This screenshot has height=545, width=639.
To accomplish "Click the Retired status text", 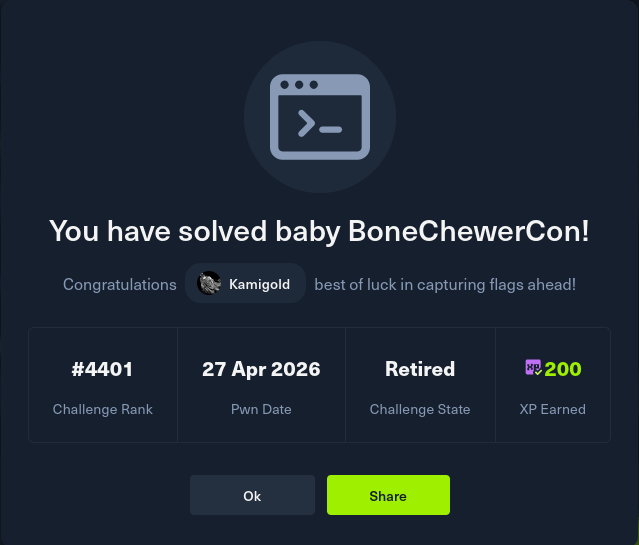I will point(420,369).
